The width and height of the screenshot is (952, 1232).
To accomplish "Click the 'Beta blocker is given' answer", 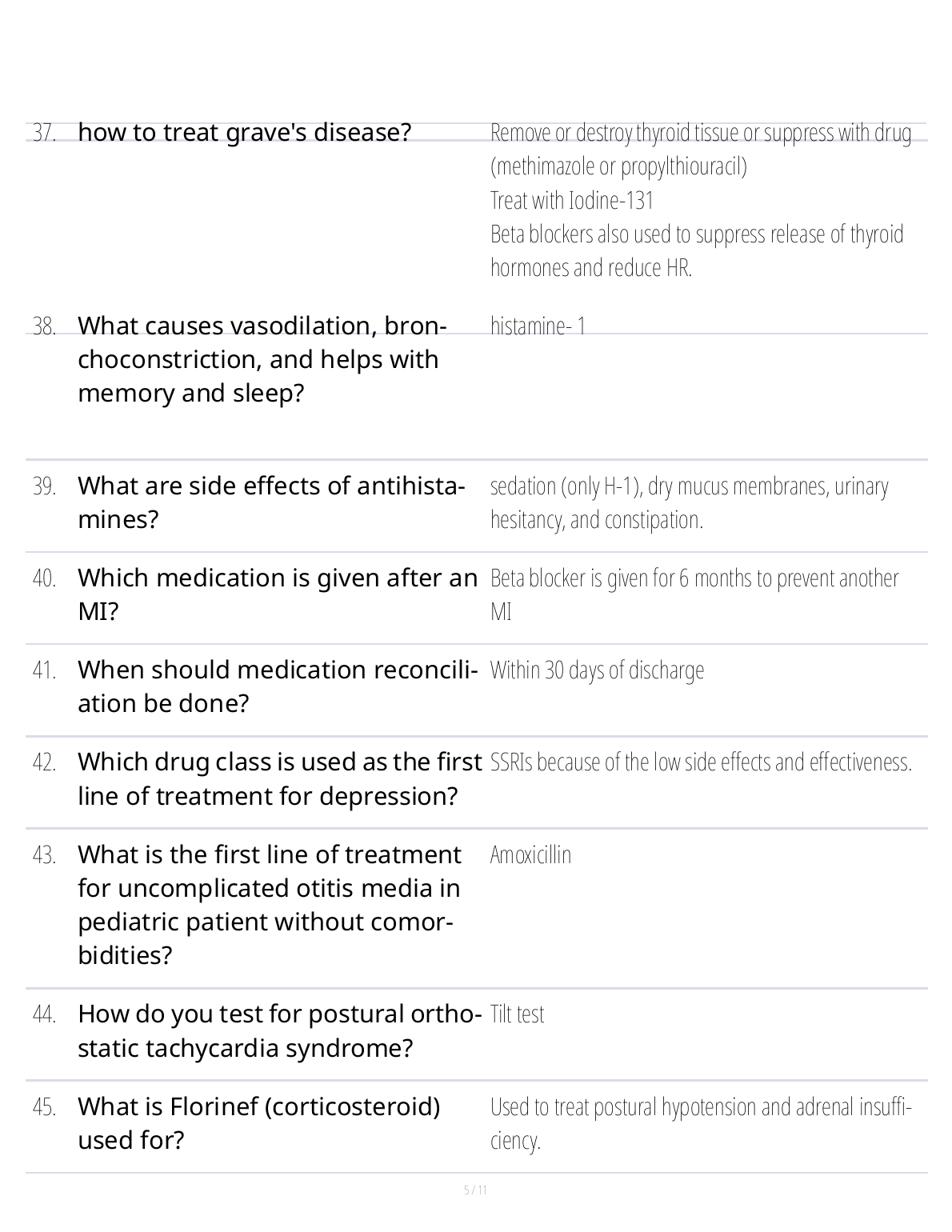I will pyautogui.click(x=694, y=594).
